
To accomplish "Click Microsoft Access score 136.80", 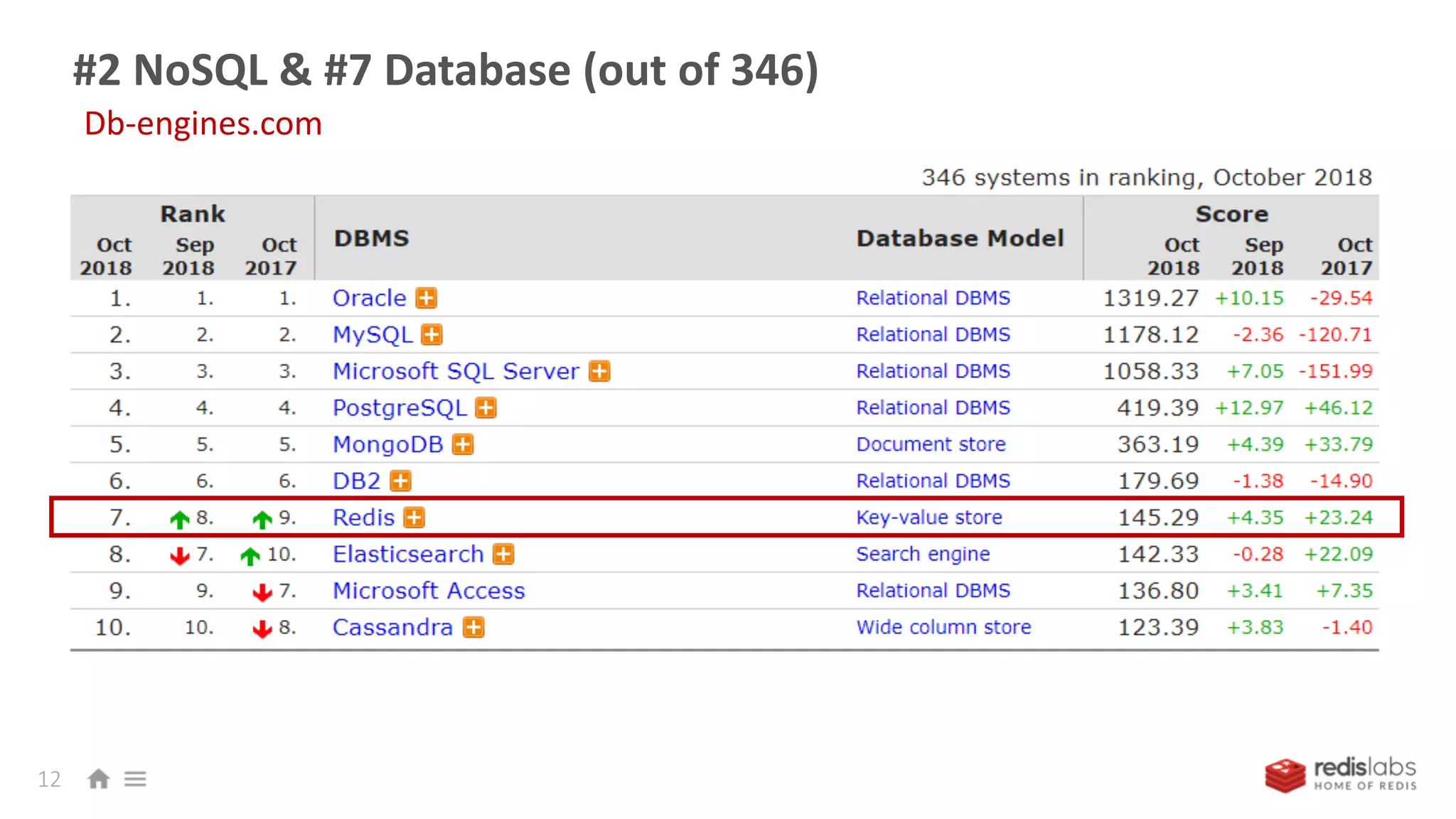I will (1158, 591).
